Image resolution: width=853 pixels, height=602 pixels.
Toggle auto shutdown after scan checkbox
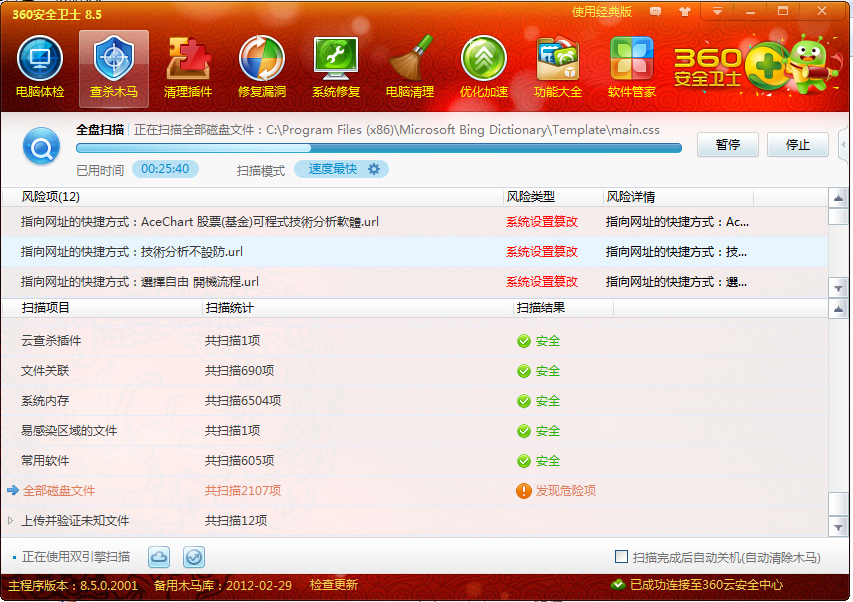[621, 556]
